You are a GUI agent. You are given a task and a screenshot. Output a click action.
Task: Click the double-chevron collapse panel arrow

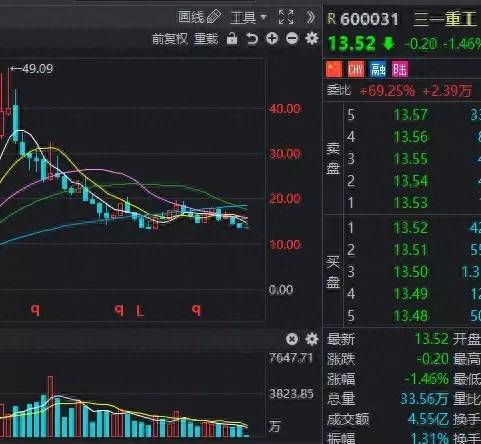pos(311,17)
